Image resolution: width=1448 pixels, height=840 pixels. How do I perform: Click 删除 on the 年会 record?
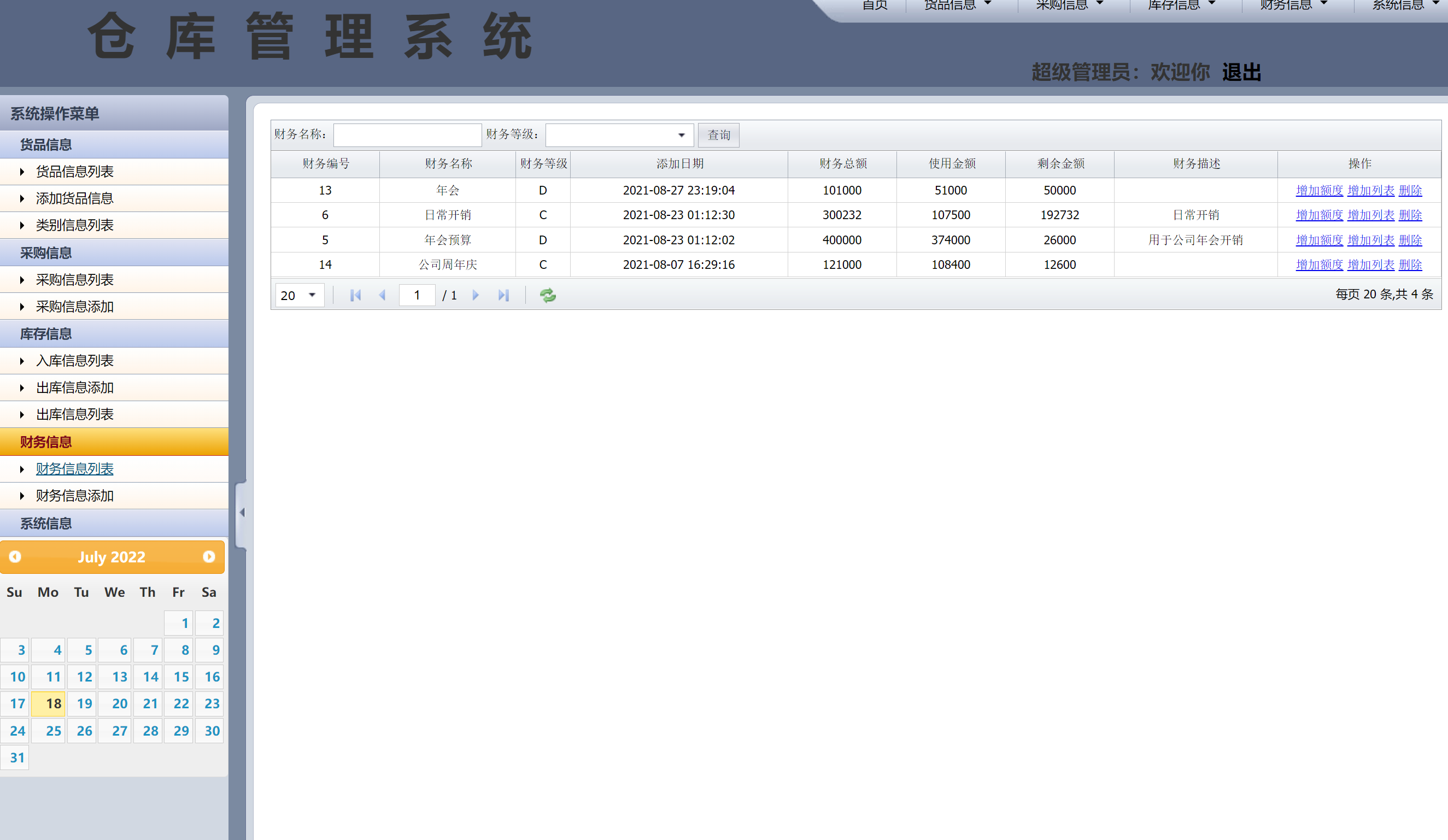coord(1411,190)
